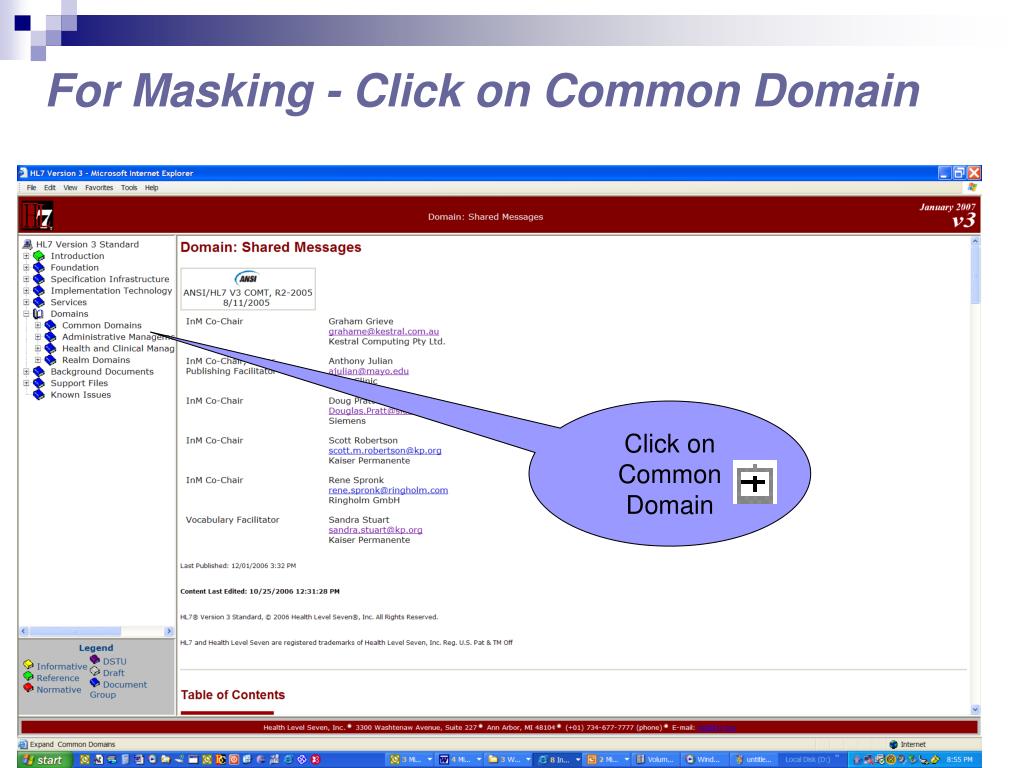The image size is (1024, 768).
Task: Expand the Foundation tree node
Action: (x=26, y=268)
